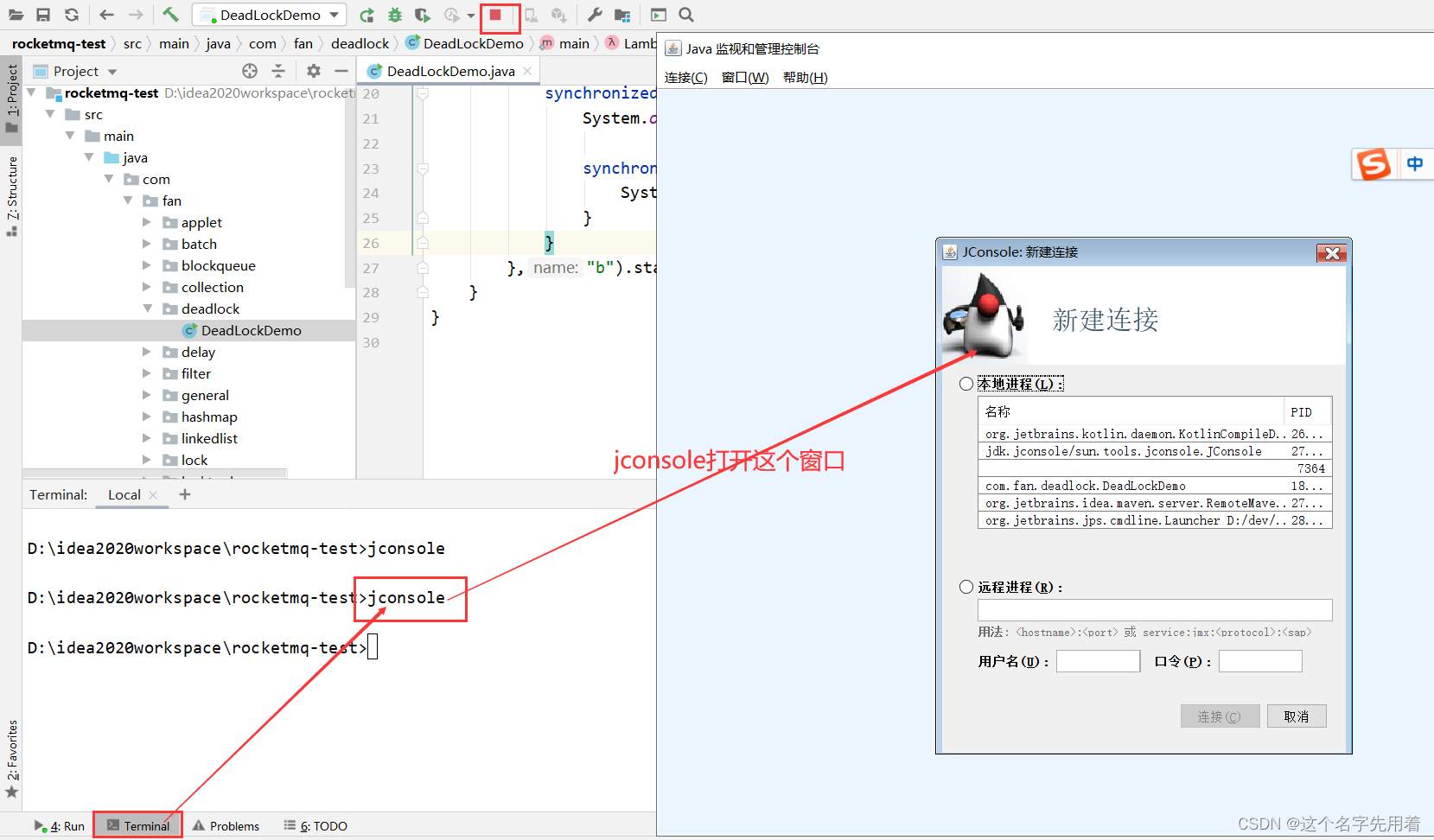The image size is (1434, 840).
Task: Click the 口令 password field
Action: [1260, 661]
